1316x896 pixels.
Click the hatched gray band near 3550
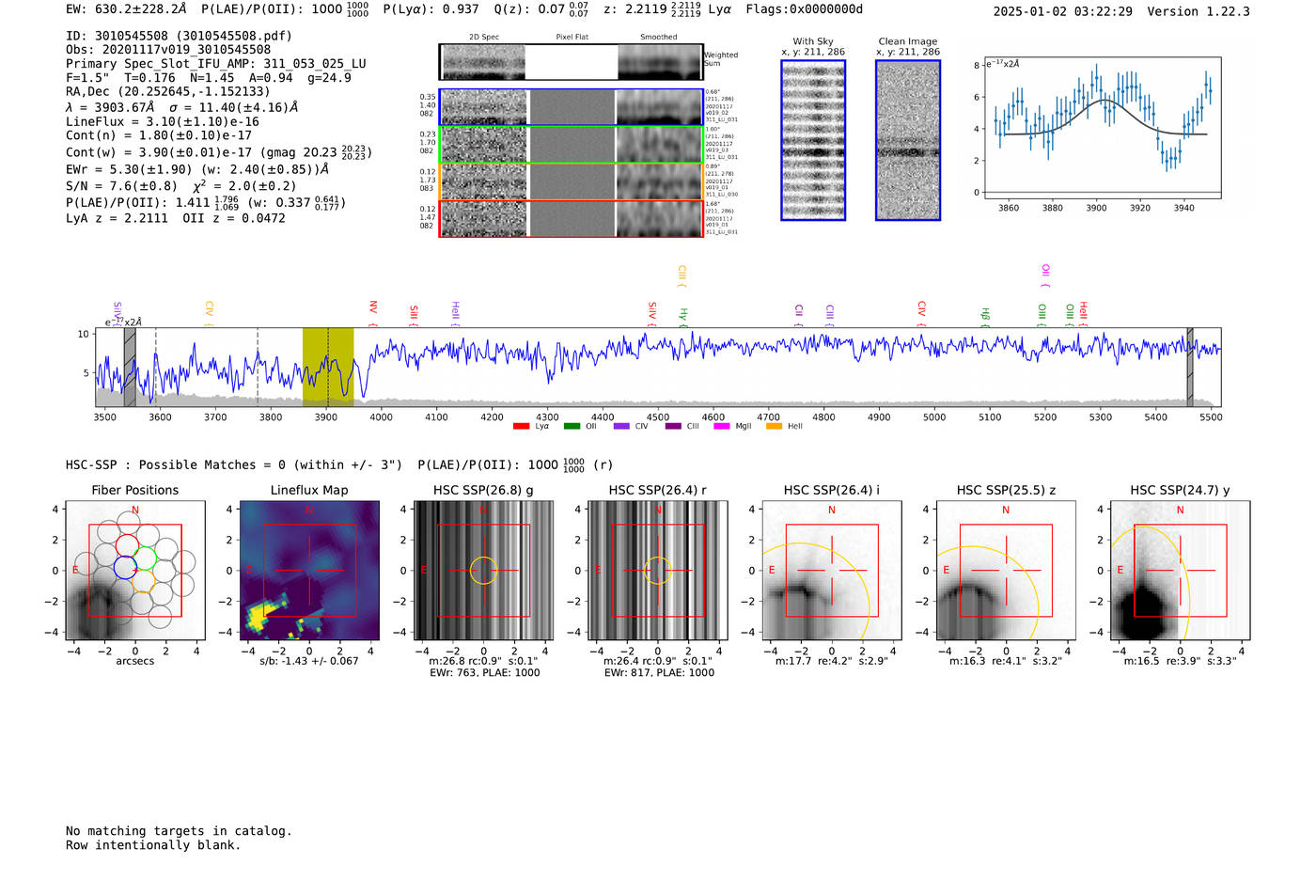(x=130, y=367)
